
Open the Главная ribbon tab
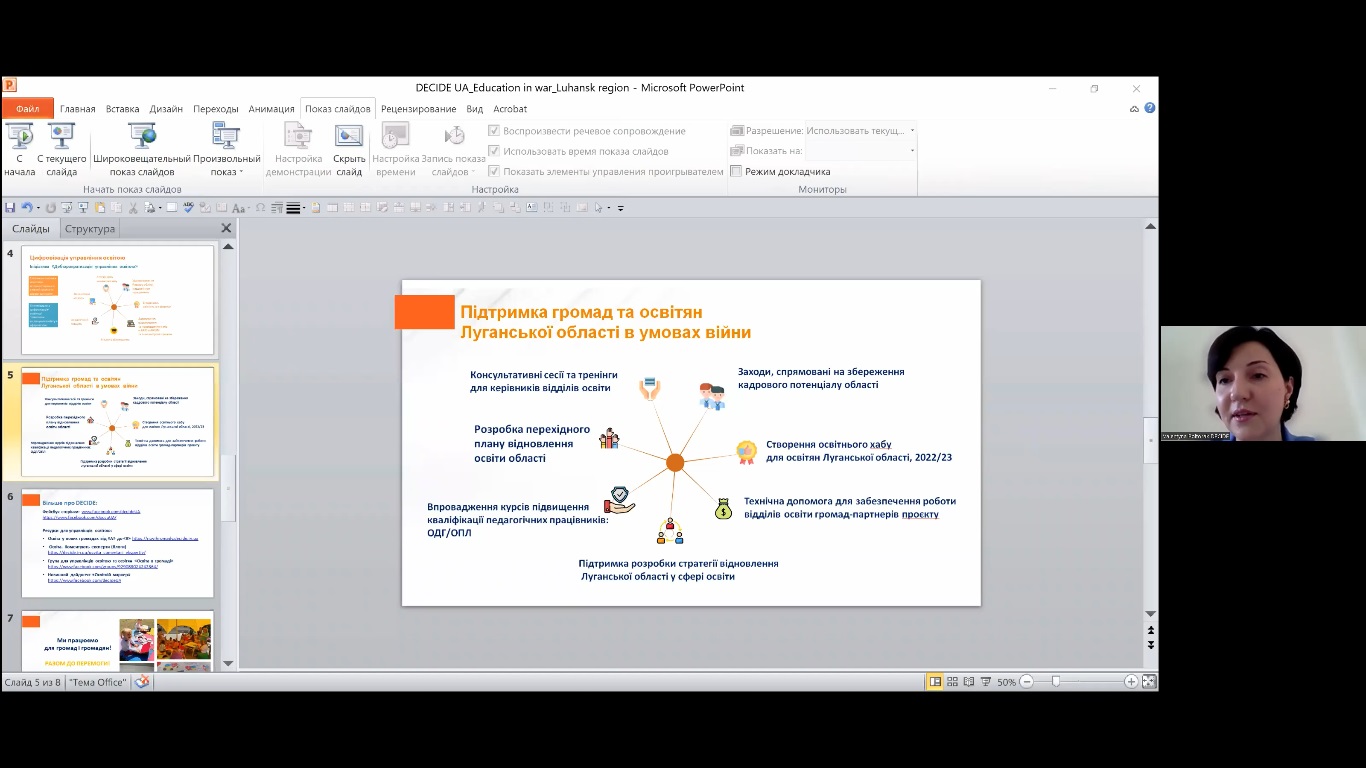pos(77,109)
